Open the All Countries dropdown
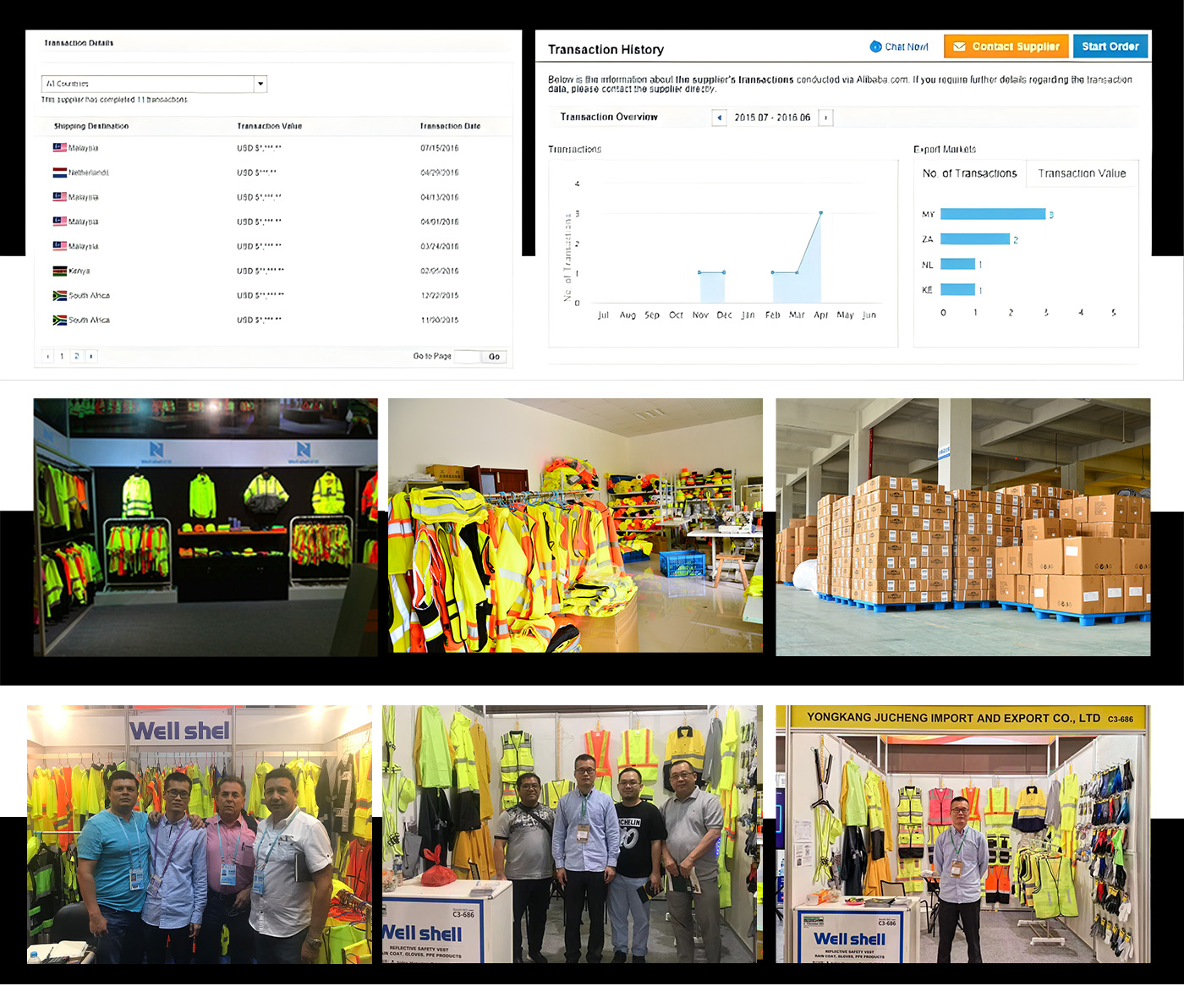The image size is (1184, 1008). point(148,84)
